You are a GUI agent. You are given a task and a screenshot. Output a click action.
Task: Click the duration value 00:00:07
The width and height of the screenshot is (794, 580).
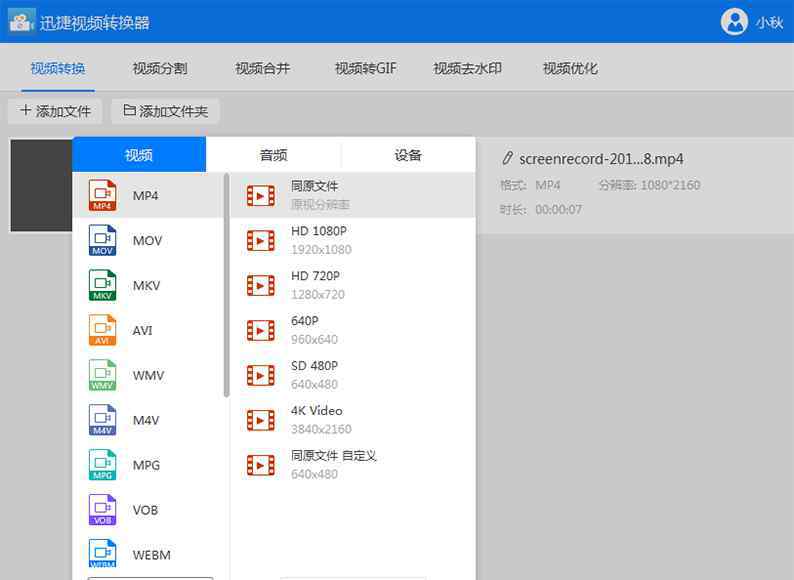[559, 210]
